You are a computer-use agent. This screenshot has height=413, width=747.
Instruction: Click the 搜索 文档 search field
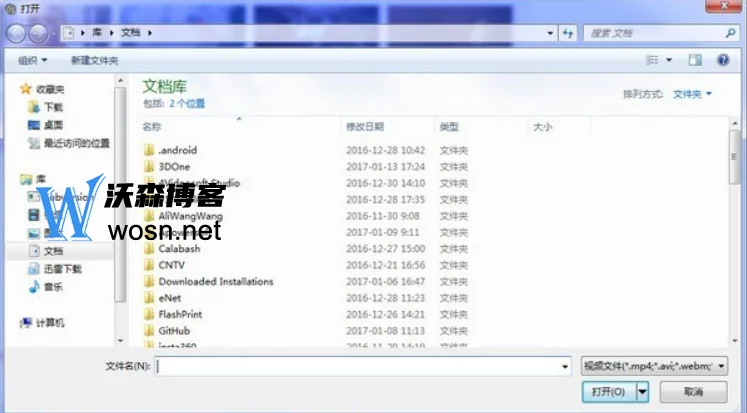point(655,33)
